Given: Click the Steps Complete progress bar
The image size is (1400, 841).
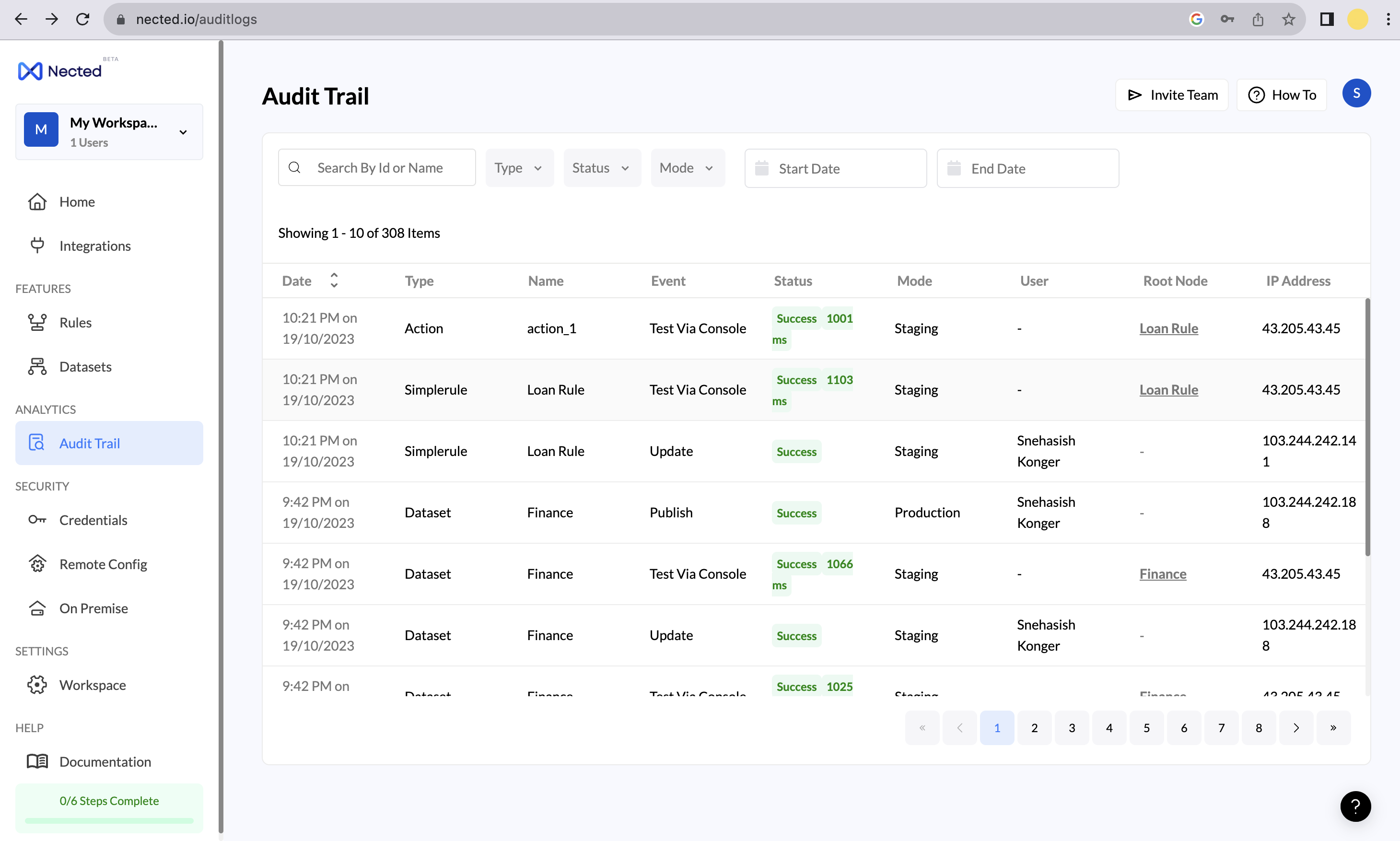Looking at the screenshot, I should point(109,820).
